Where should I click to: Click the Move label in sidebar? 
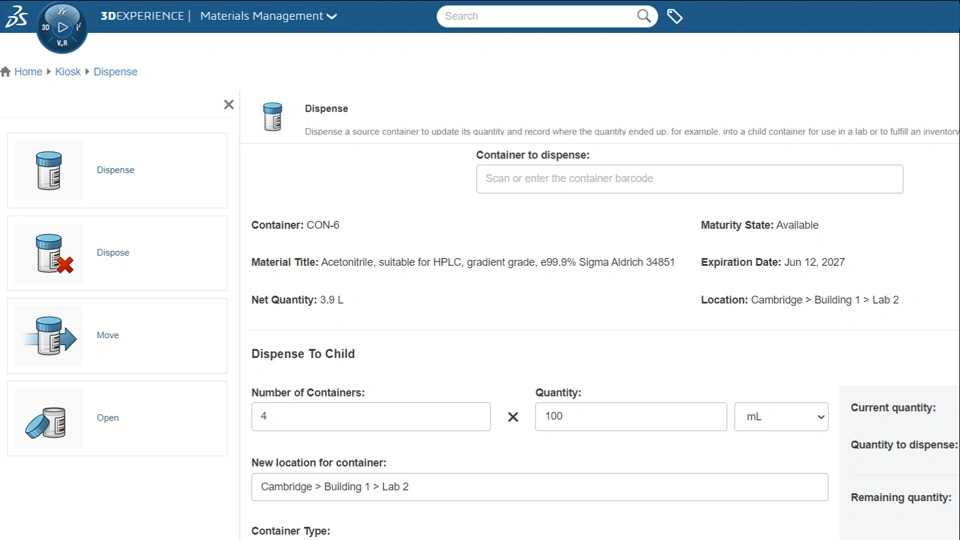point(108,335)
